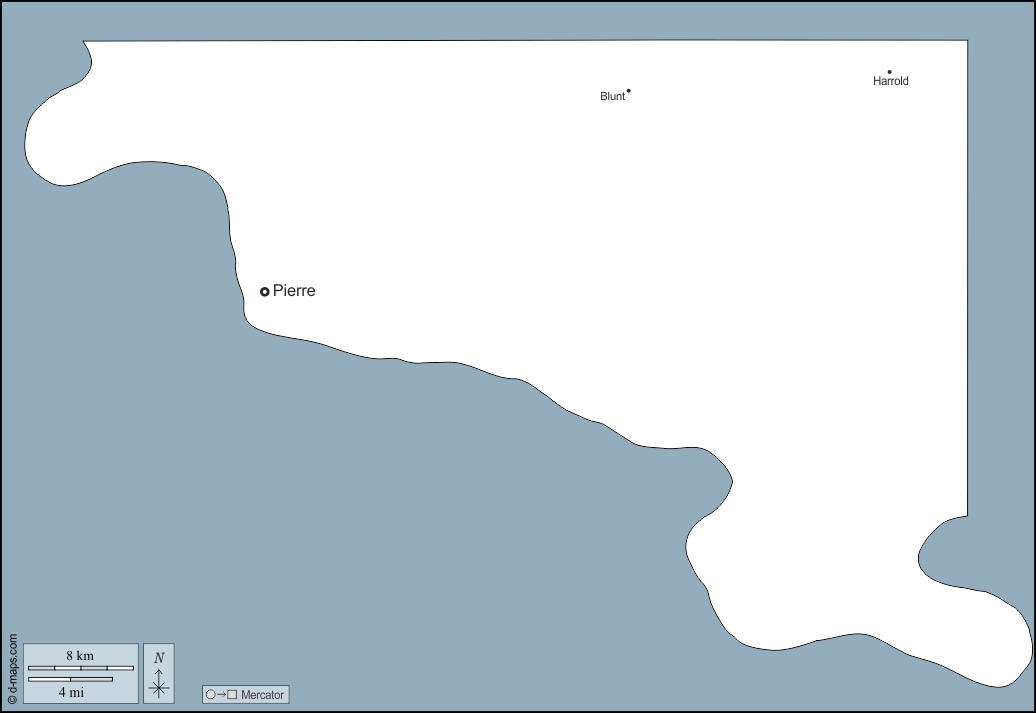
Task: Open the d-maps.com copyright link
Action: pyautogui.click(x=12, y=669)
